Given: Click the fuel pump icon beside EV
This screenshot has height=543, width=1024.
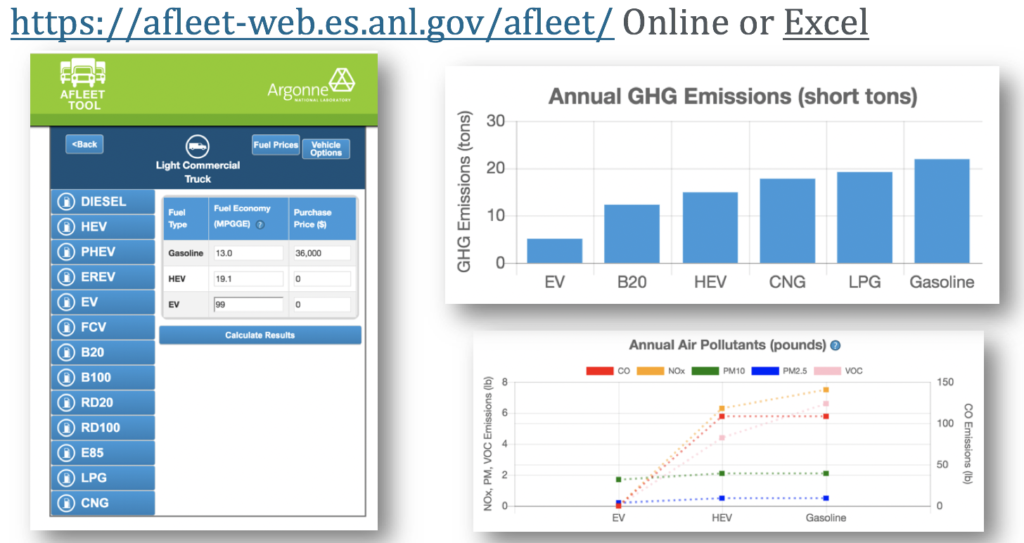Looking at the screenshot, I should (66, 302).
